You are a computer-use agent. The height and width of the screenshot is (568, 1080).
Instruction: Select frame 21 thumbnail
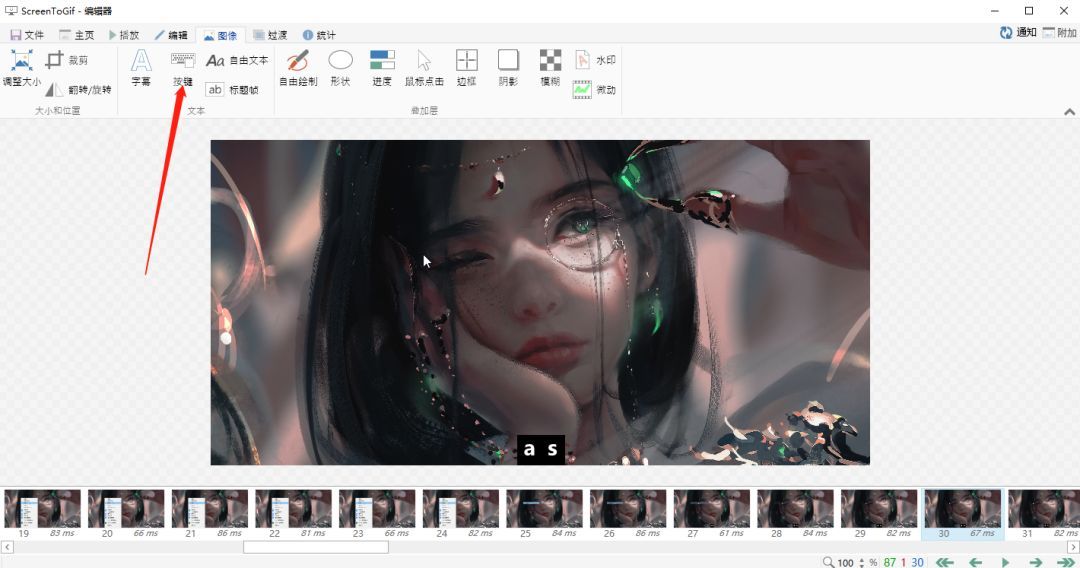pos(209,514)
